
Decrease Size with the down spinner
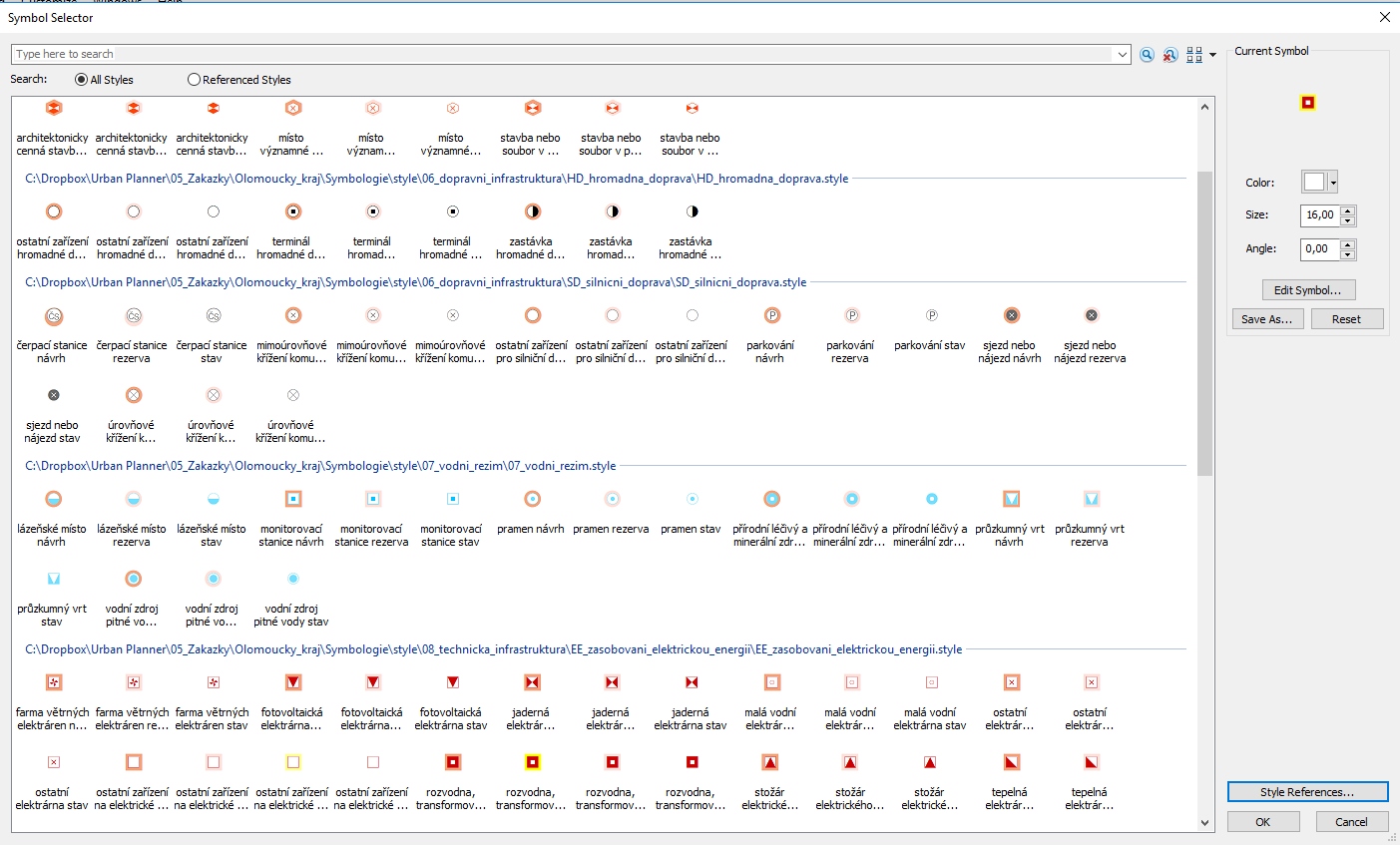[1348, 220]
